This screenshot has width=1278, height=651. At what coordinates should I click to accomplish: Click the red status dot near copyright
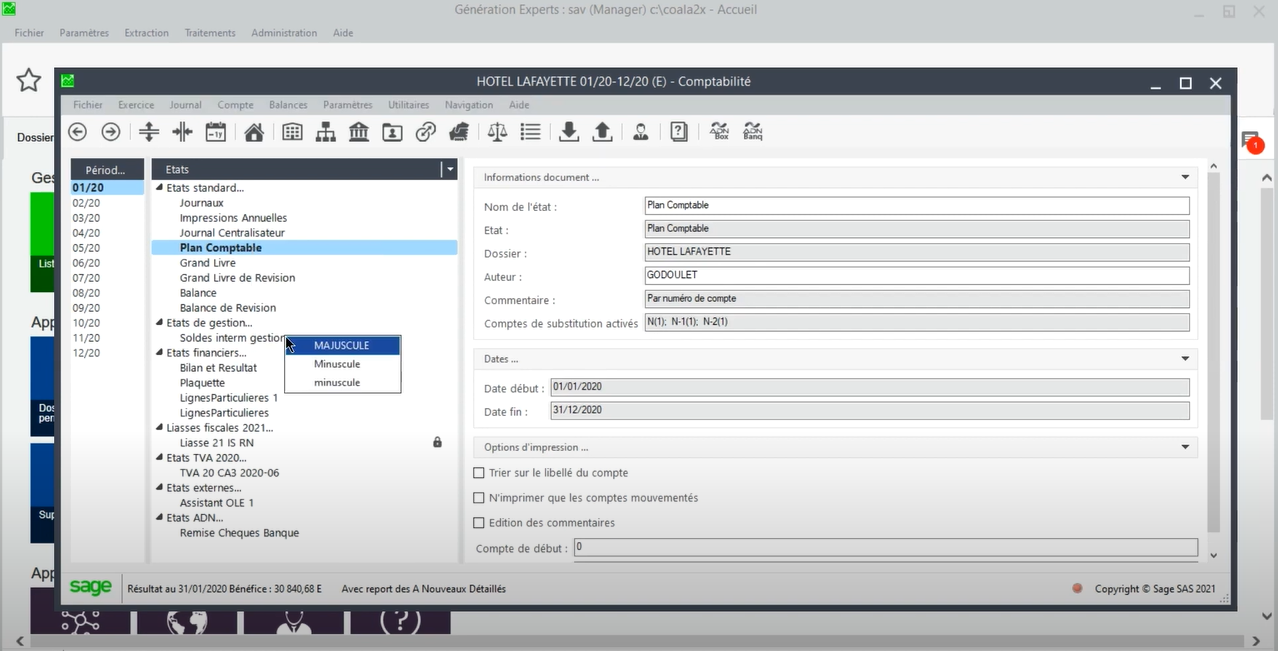1077,589
